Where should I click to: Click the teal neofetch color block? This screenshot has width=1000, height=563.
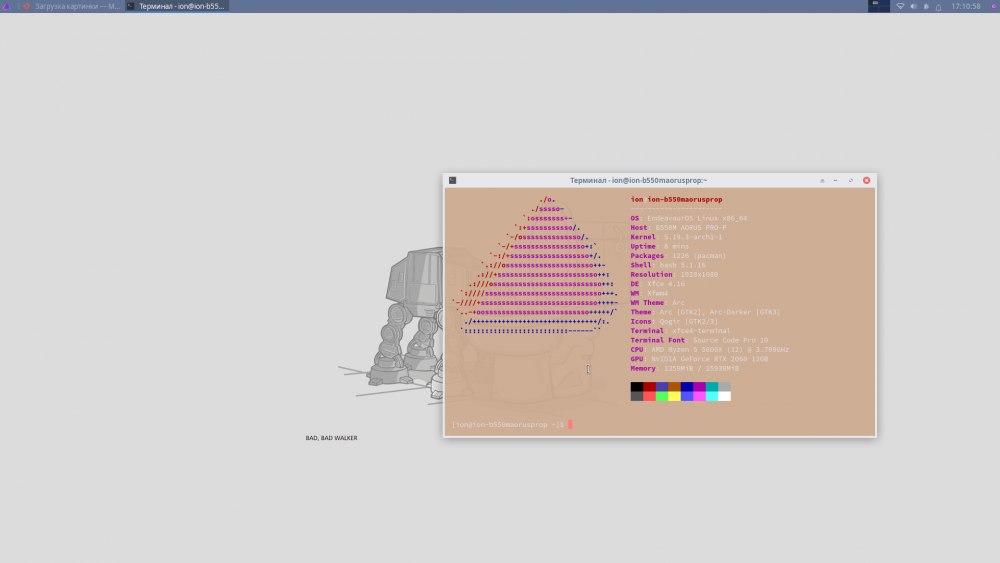coord(712,386)
